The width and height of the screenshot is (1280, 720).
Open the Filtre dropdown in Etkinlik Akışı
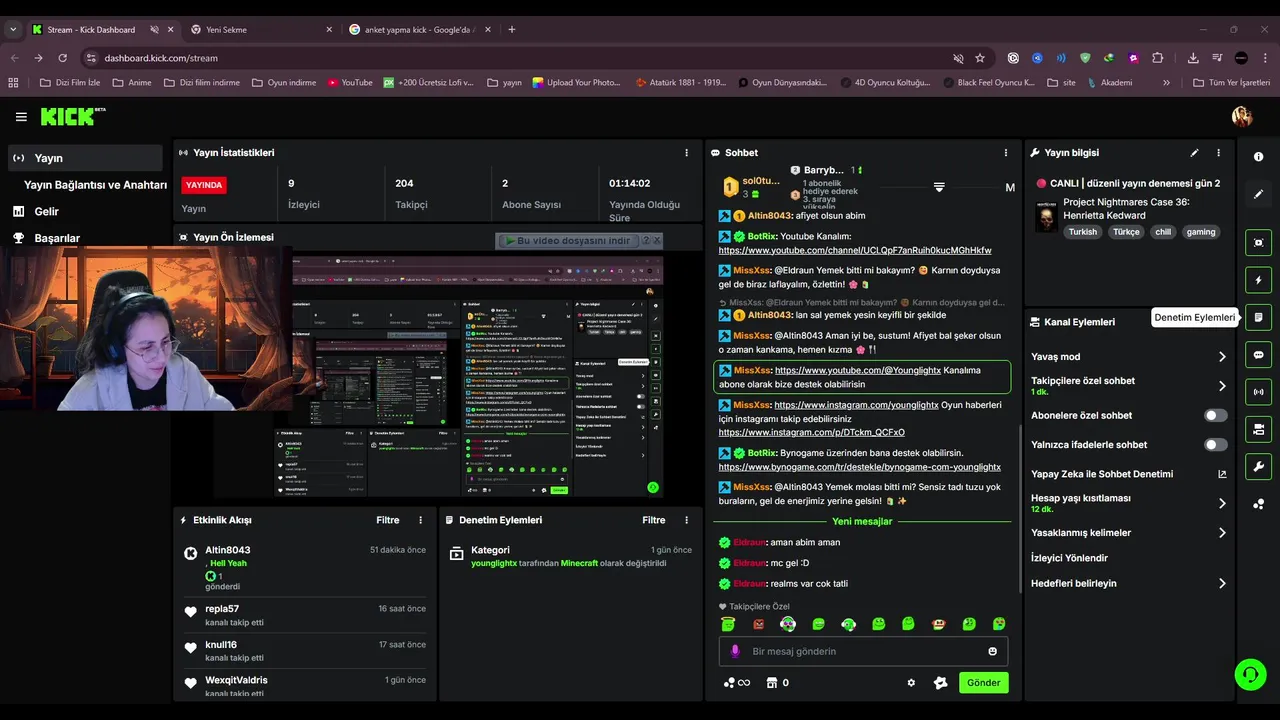tap(388, 520)
